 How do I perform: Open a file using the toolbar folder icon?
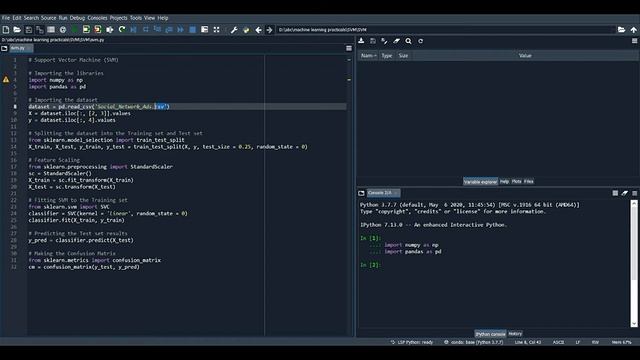[x=17, y=29]
